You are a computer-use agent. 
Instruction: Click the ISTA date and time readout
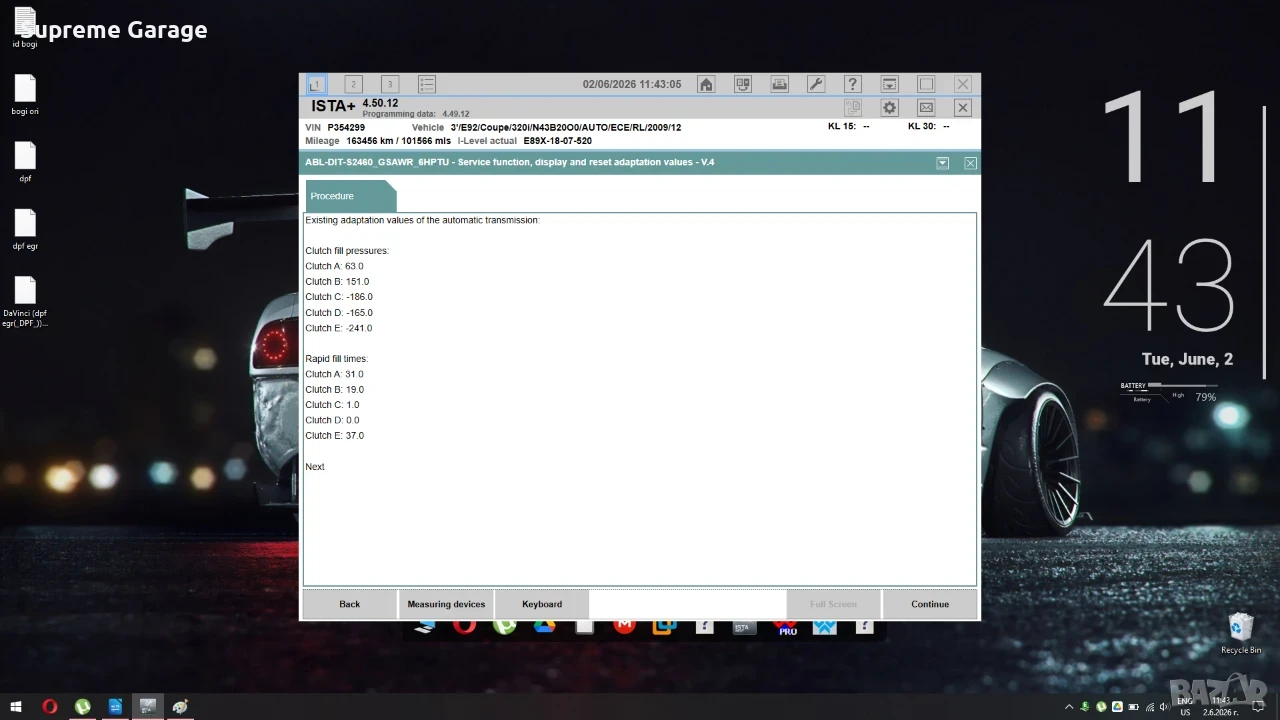[x=632, y=84]
